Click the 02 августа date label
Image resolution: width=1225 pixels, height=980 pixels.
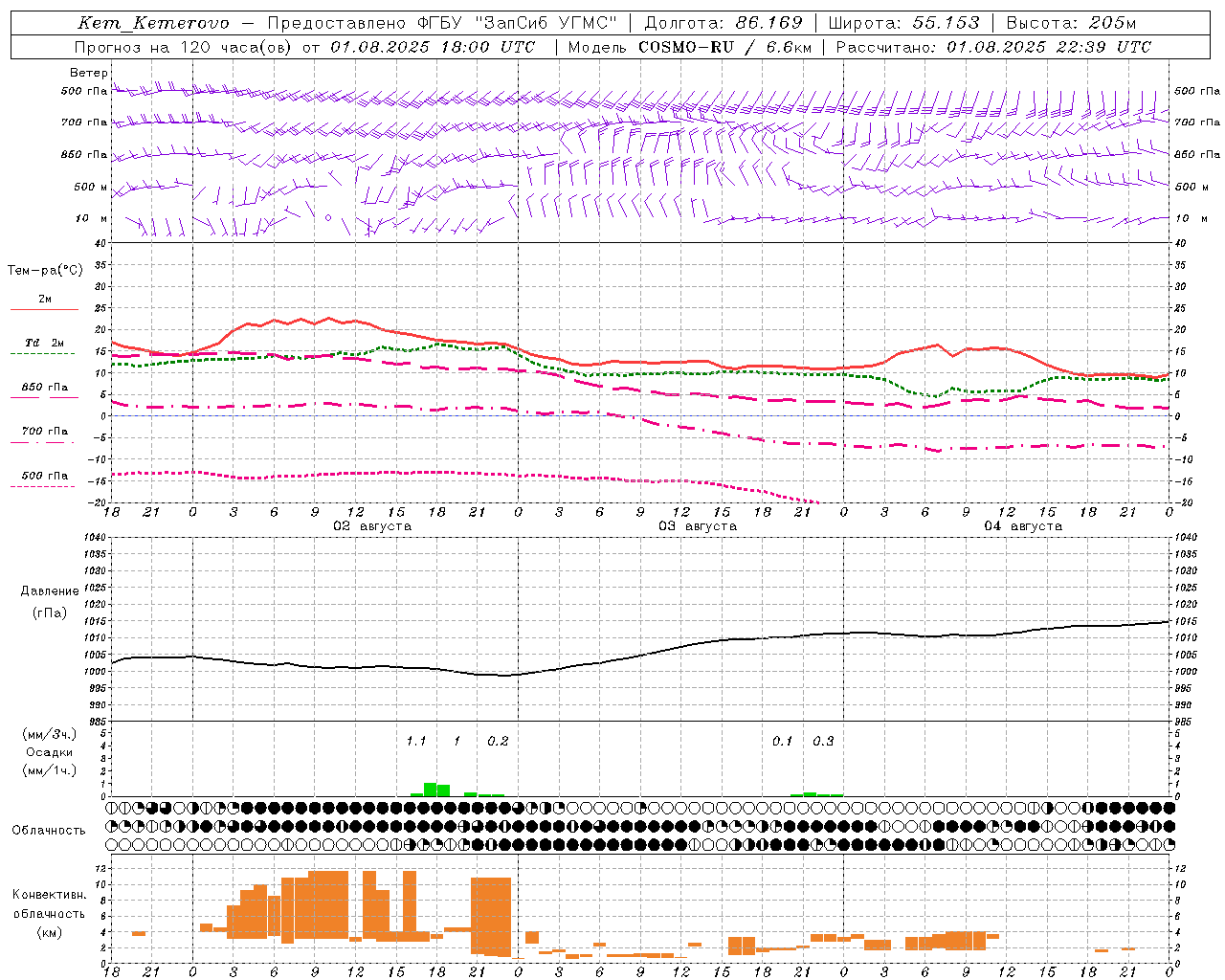point(372,526)
